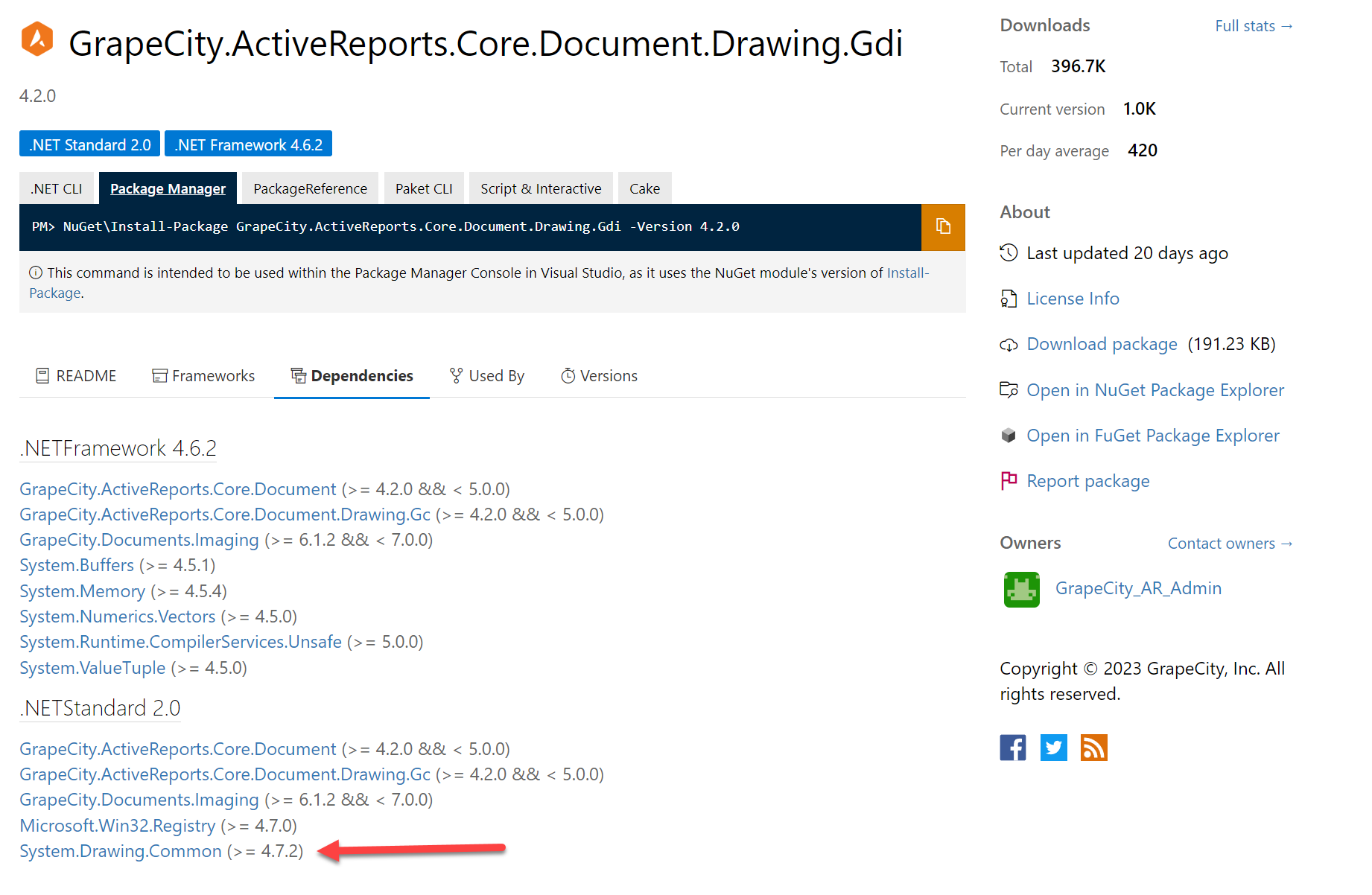Open the Install-Package documentation link
1372x895 pixels.
908,273
